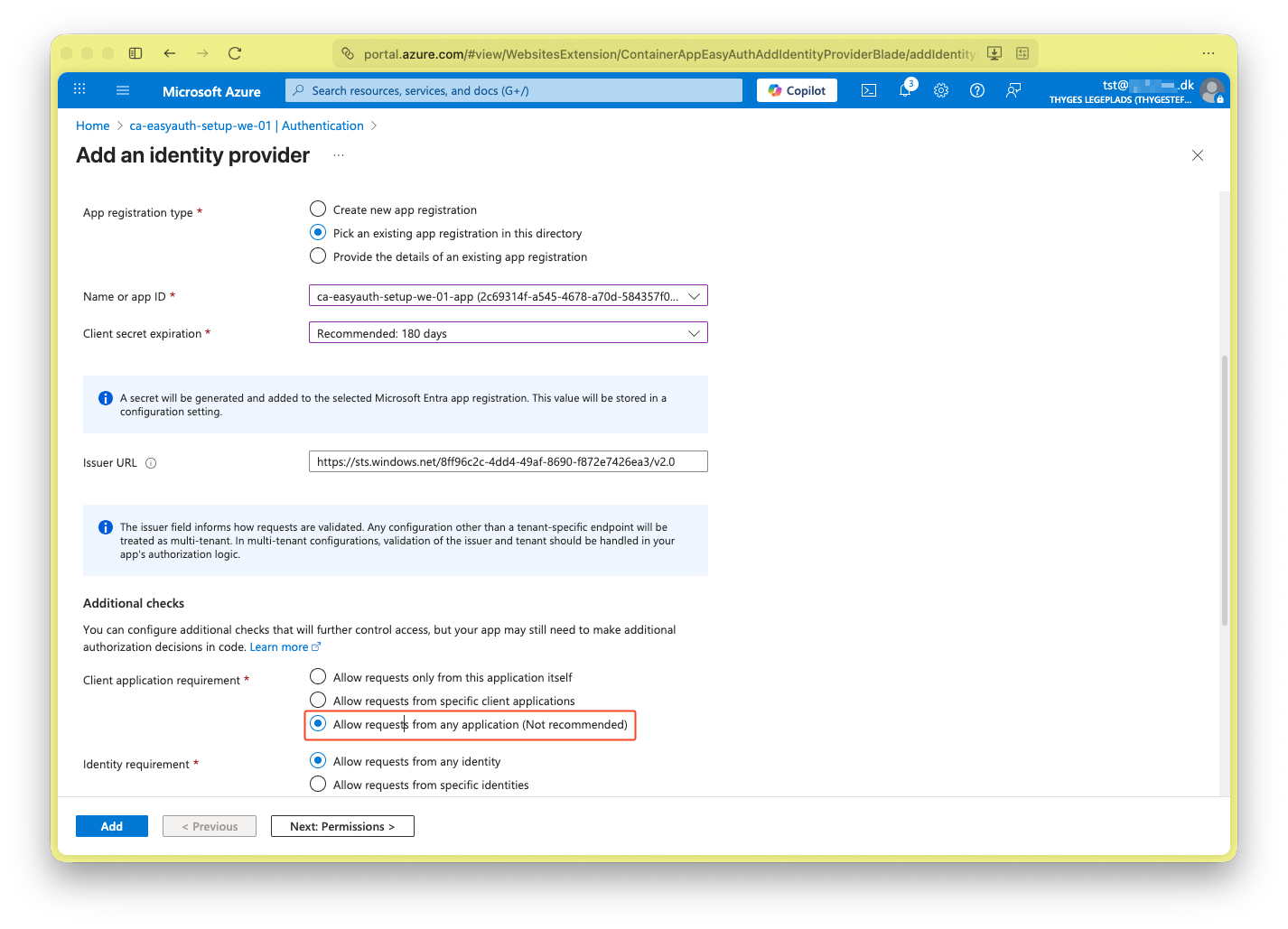1288x929 pixels.
Task: Click the install app icon in address bar
Action: (994, 53)
